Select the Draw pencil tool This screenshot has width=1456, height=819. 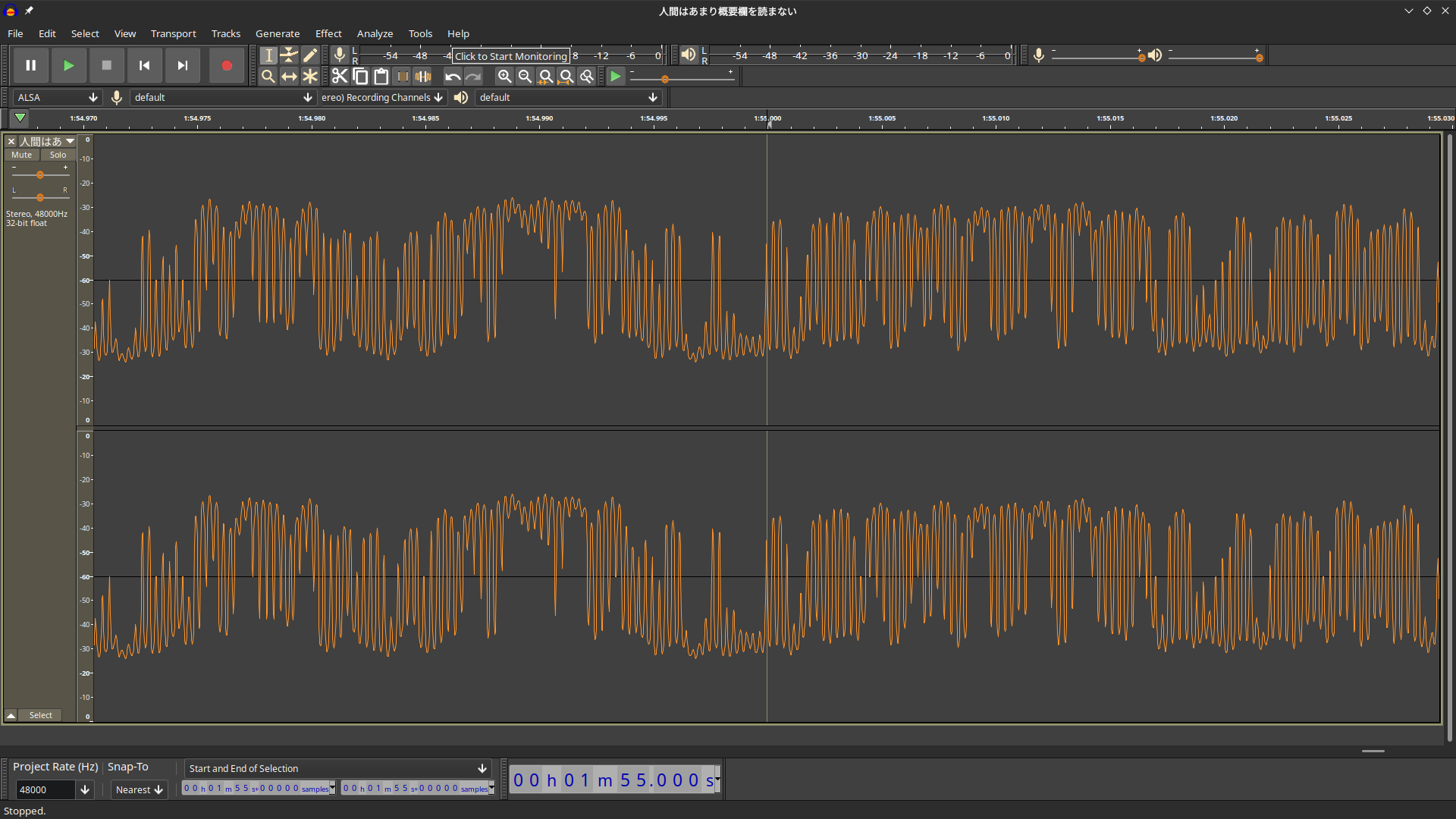pos(309,55)
